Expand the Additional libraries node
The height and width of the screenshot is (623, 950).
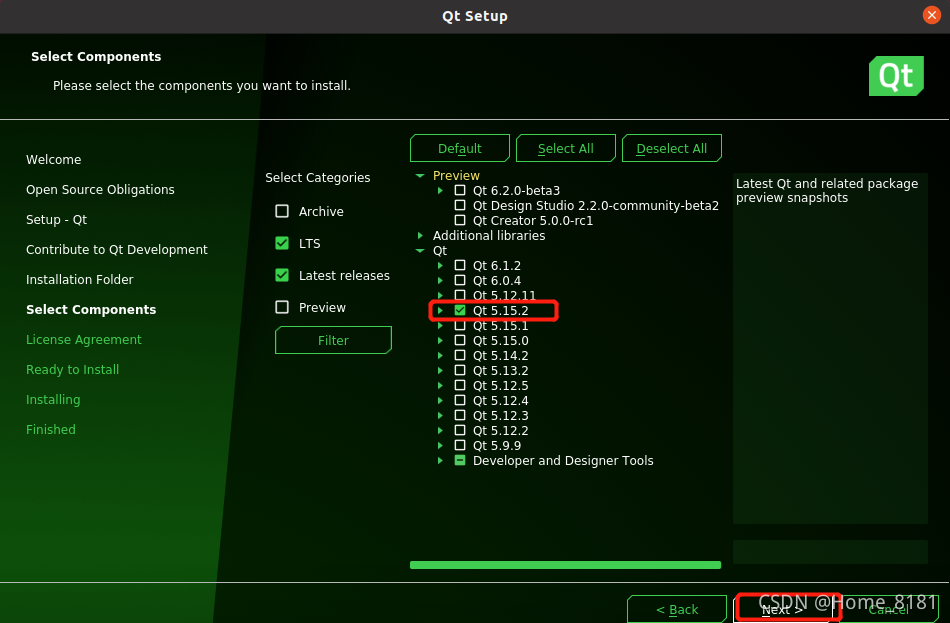(420, 235)
